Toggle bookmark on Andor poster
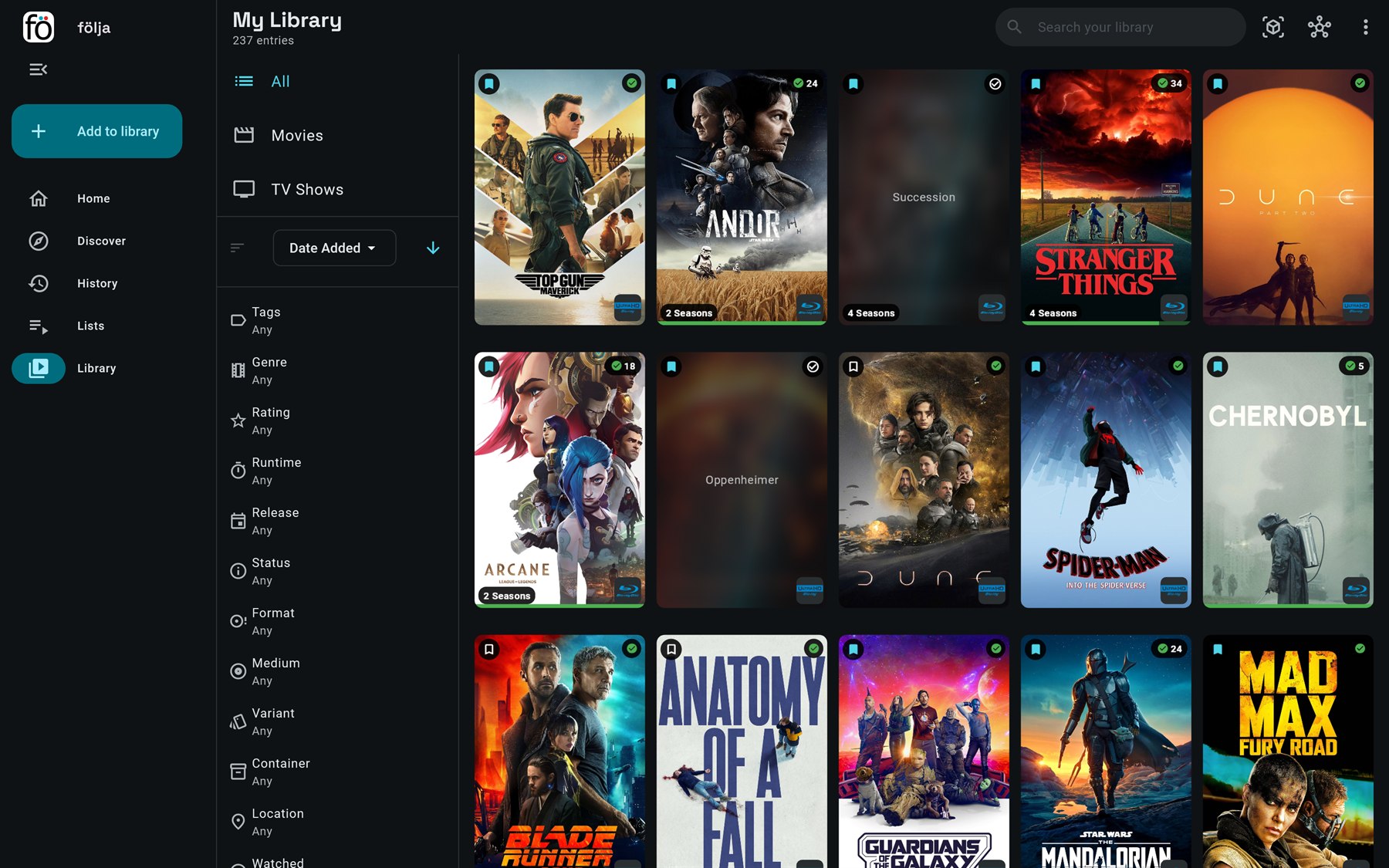 [671, 83]
